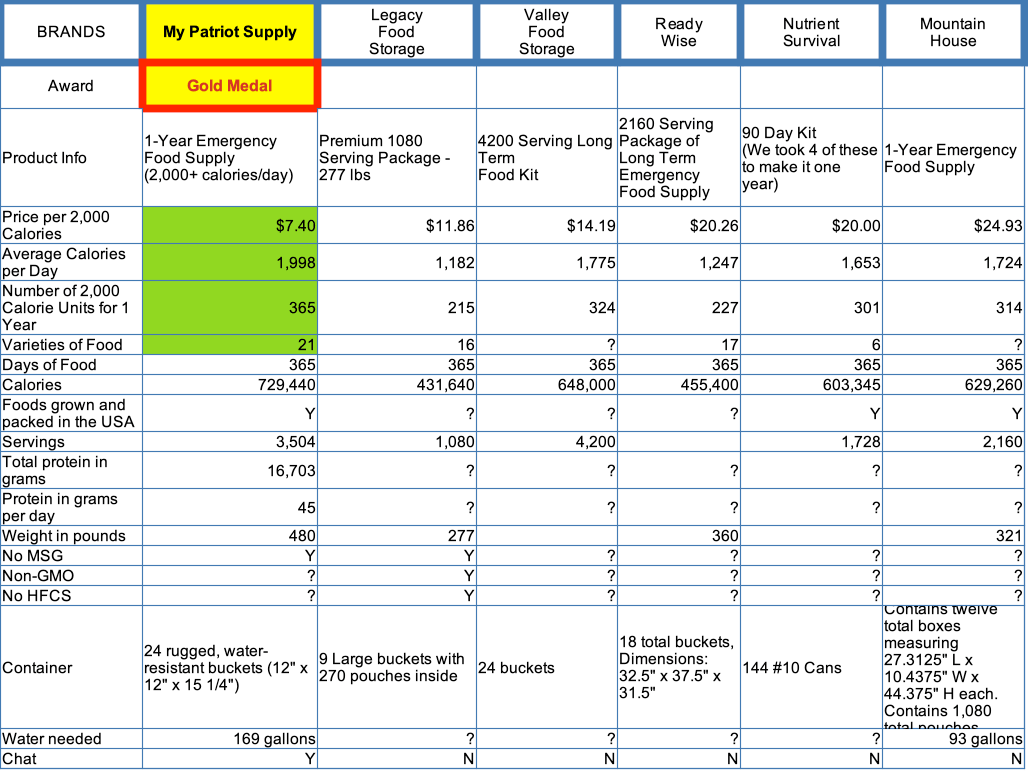This screenshot has width=1028, height=778.
Task: Select the 227 calorie units cell
Action: pyautogui.click(x=679, y=307)
